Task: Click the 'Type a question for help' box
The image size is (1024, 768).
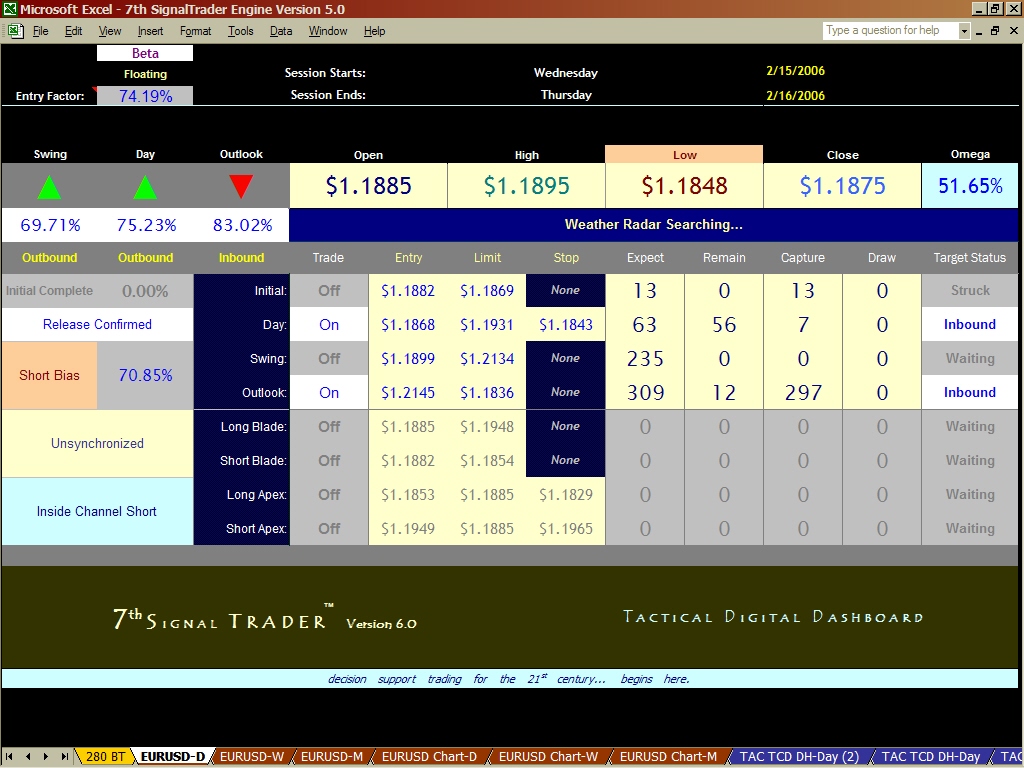Action: pyautogui.click(x=890, y=31)
